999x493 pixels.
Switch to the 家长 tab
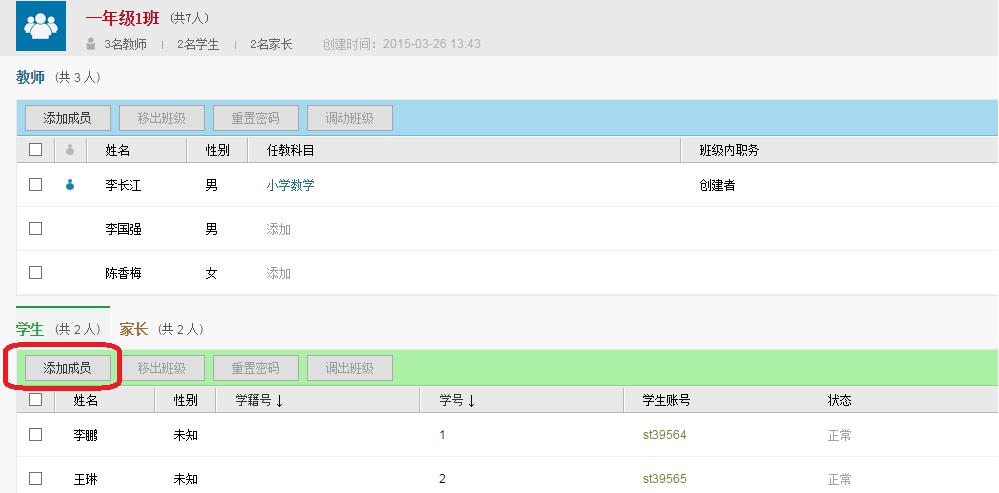pos(133,329)
